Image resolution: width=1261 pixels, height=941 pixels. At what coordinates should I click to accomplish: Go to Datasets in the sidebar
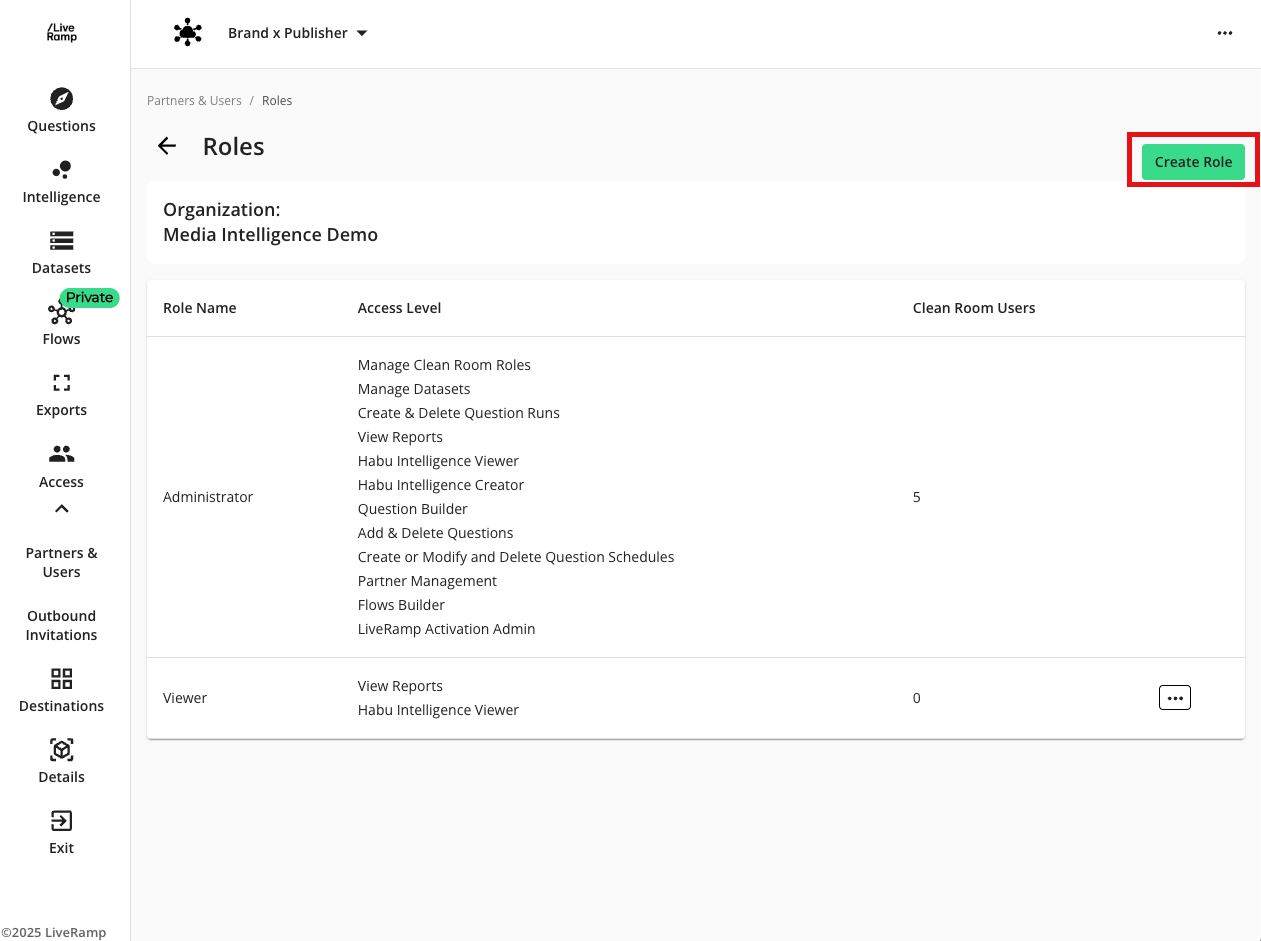click(61, 241)
